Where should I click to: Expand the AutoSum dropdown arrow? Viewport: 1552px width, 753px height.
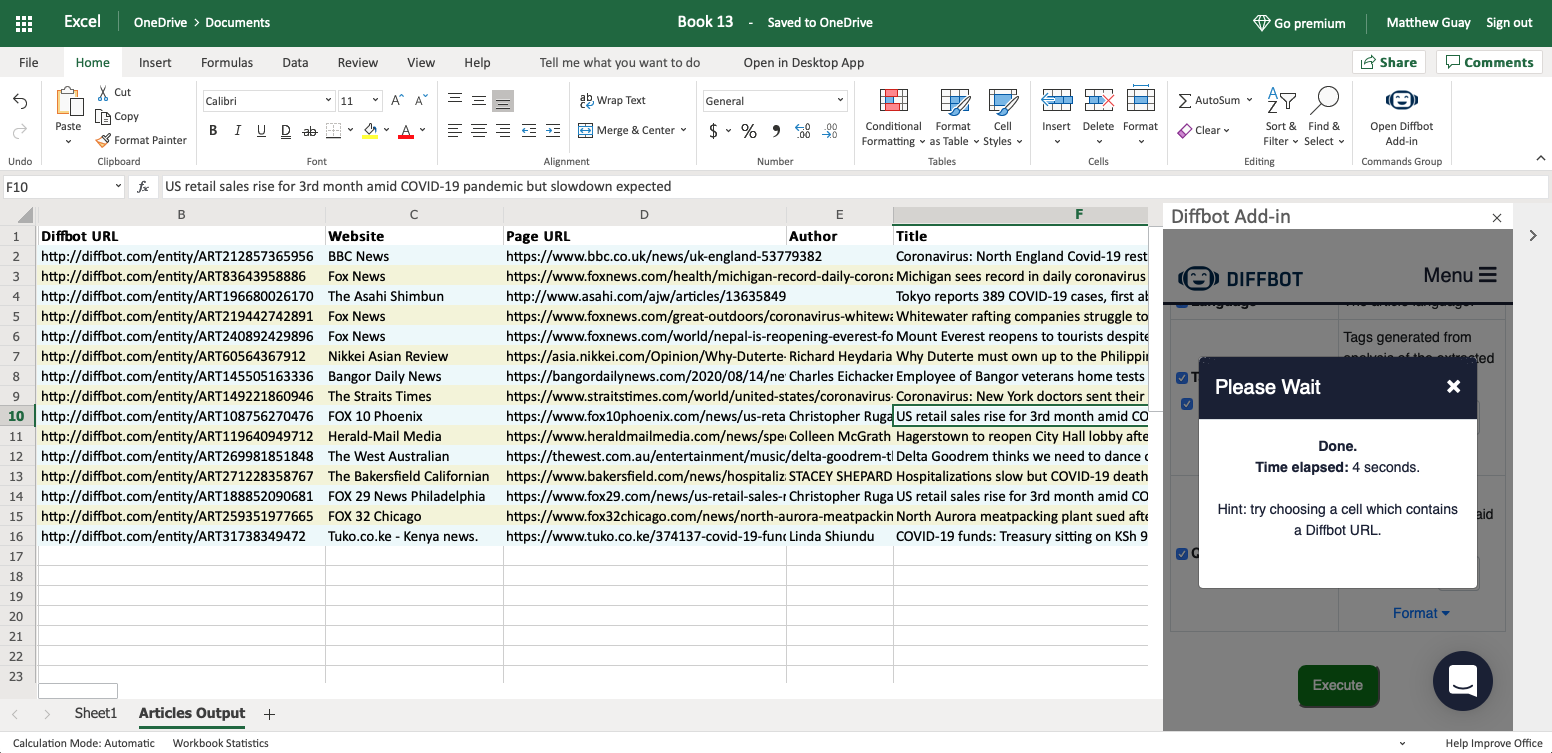pos(1249,100)
